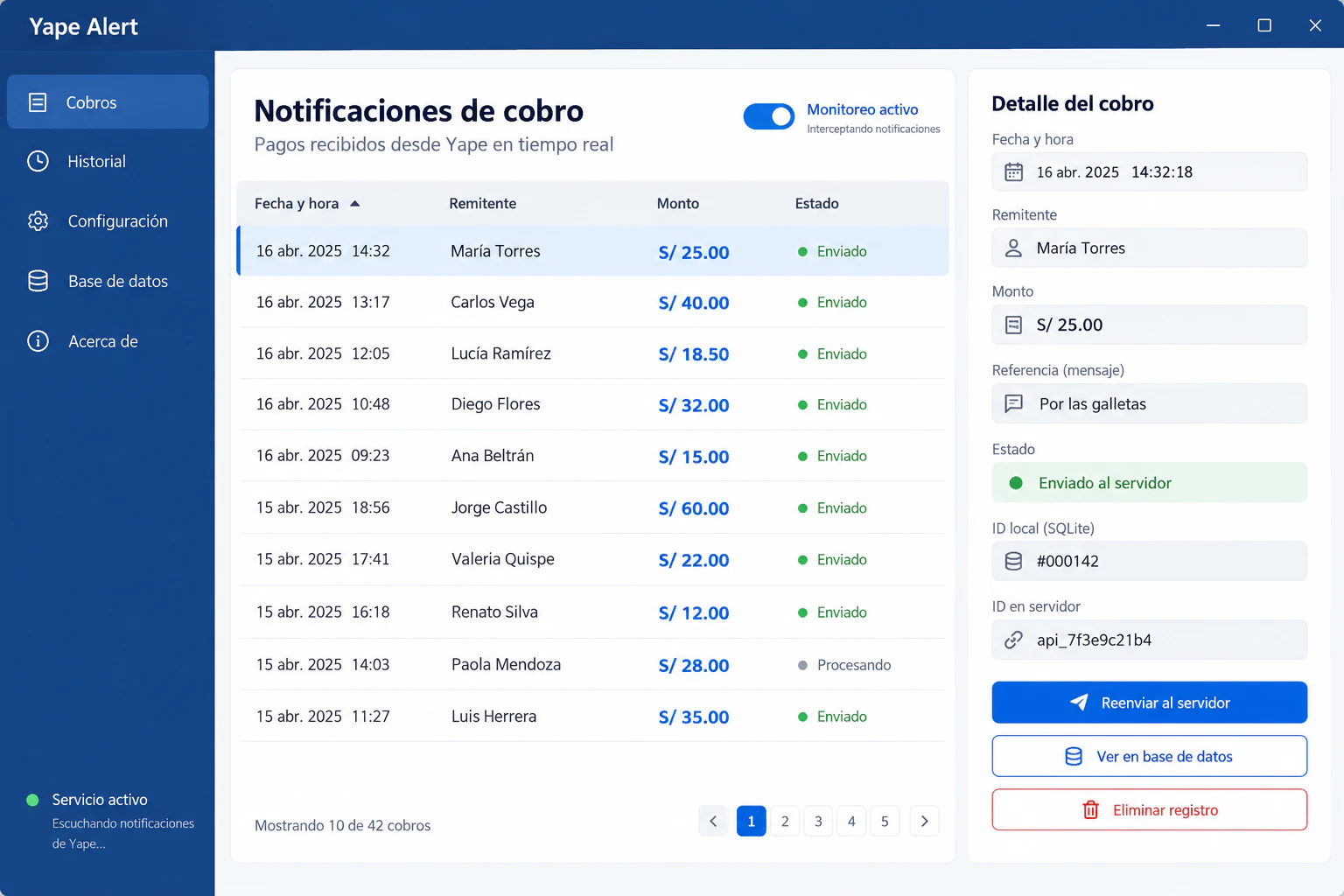Image resolution: width=1344 pixels, height=896 pixels.
Task: Click the Monto column header
Action: pos(678,204)
